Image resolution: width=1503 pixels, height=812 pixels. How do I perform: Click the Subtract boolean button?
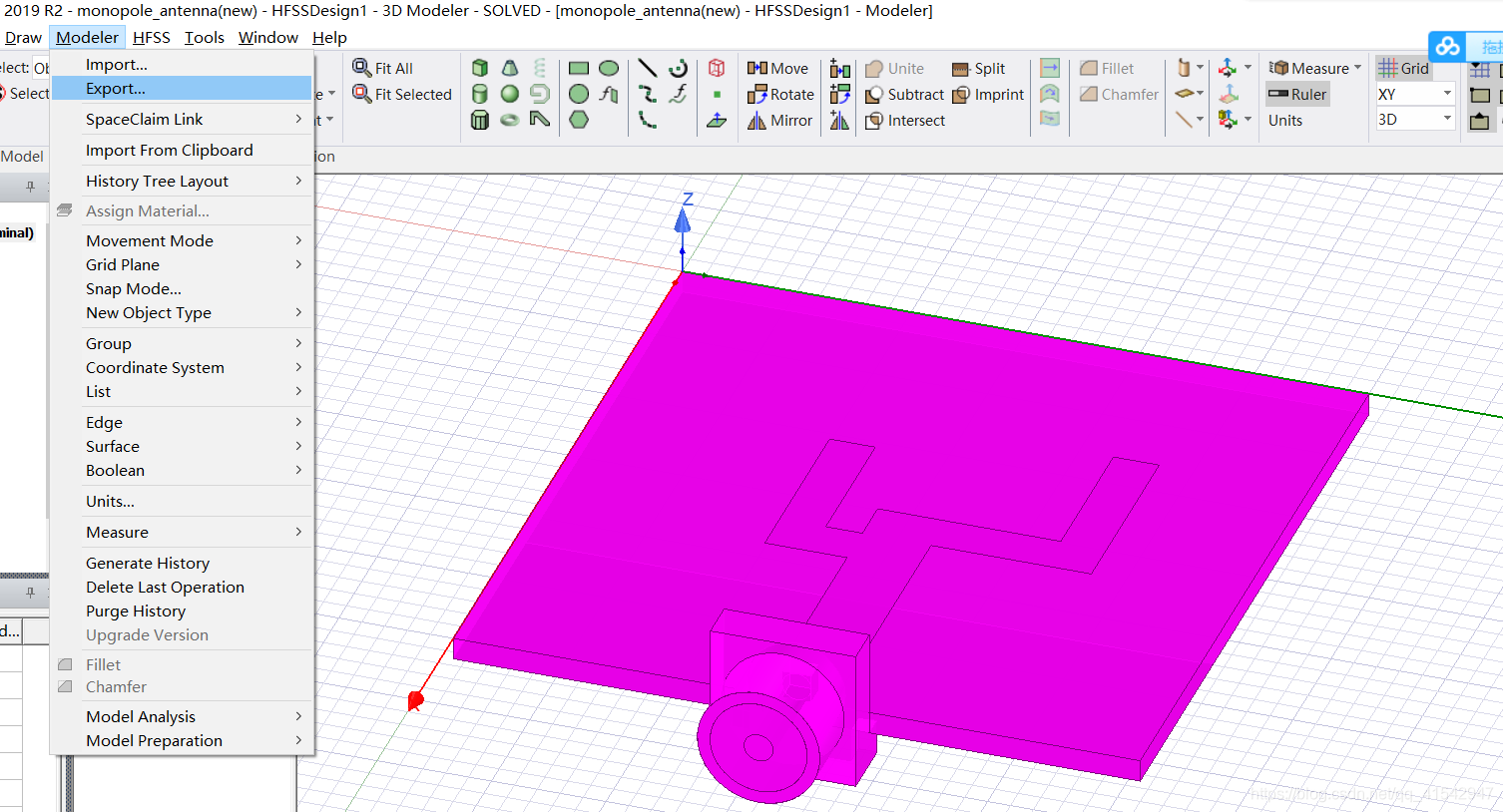[x=904, y=94]
